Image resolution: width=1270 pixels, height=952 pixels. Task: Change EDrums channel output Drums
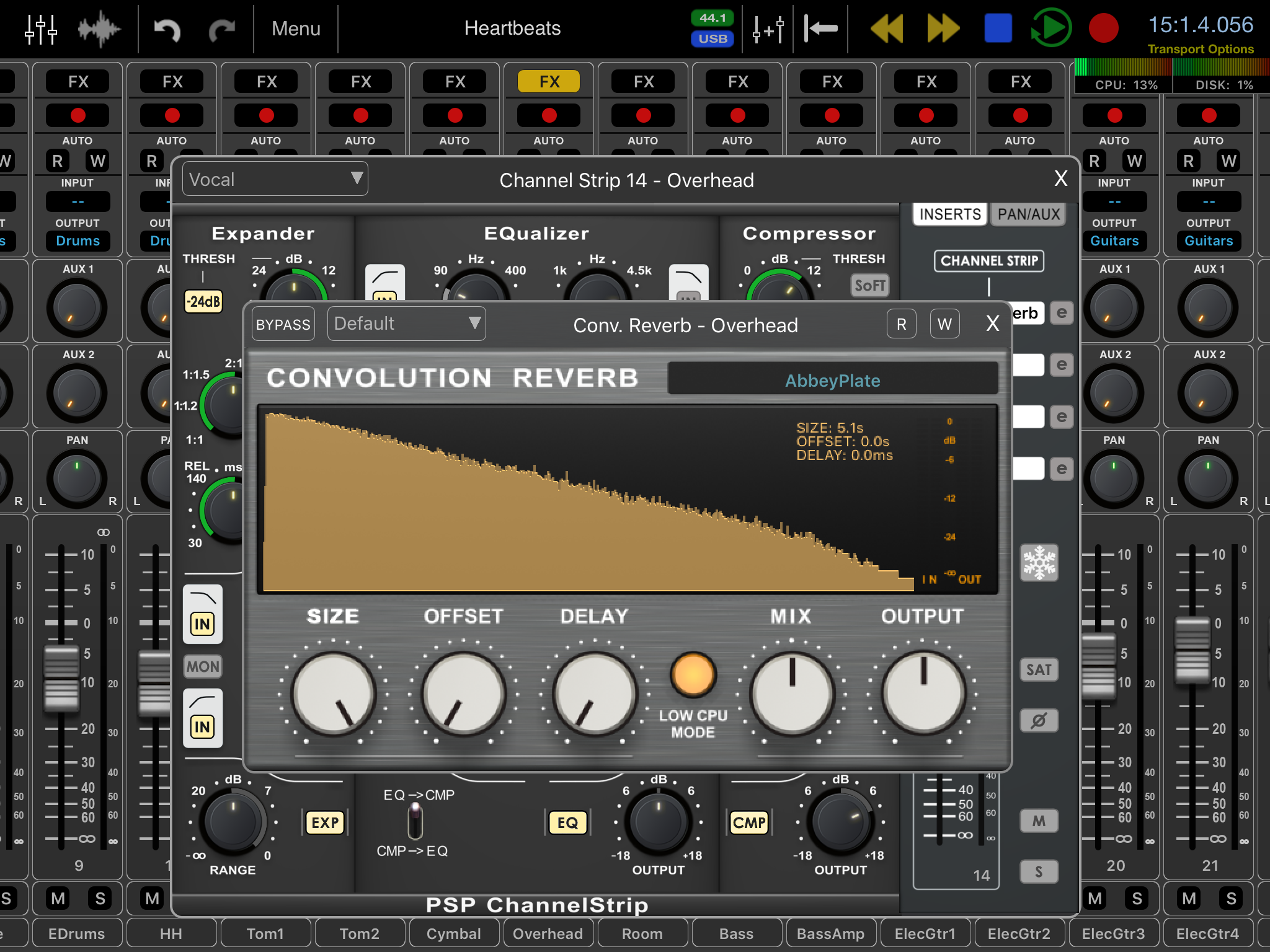[x=78, y=241]
